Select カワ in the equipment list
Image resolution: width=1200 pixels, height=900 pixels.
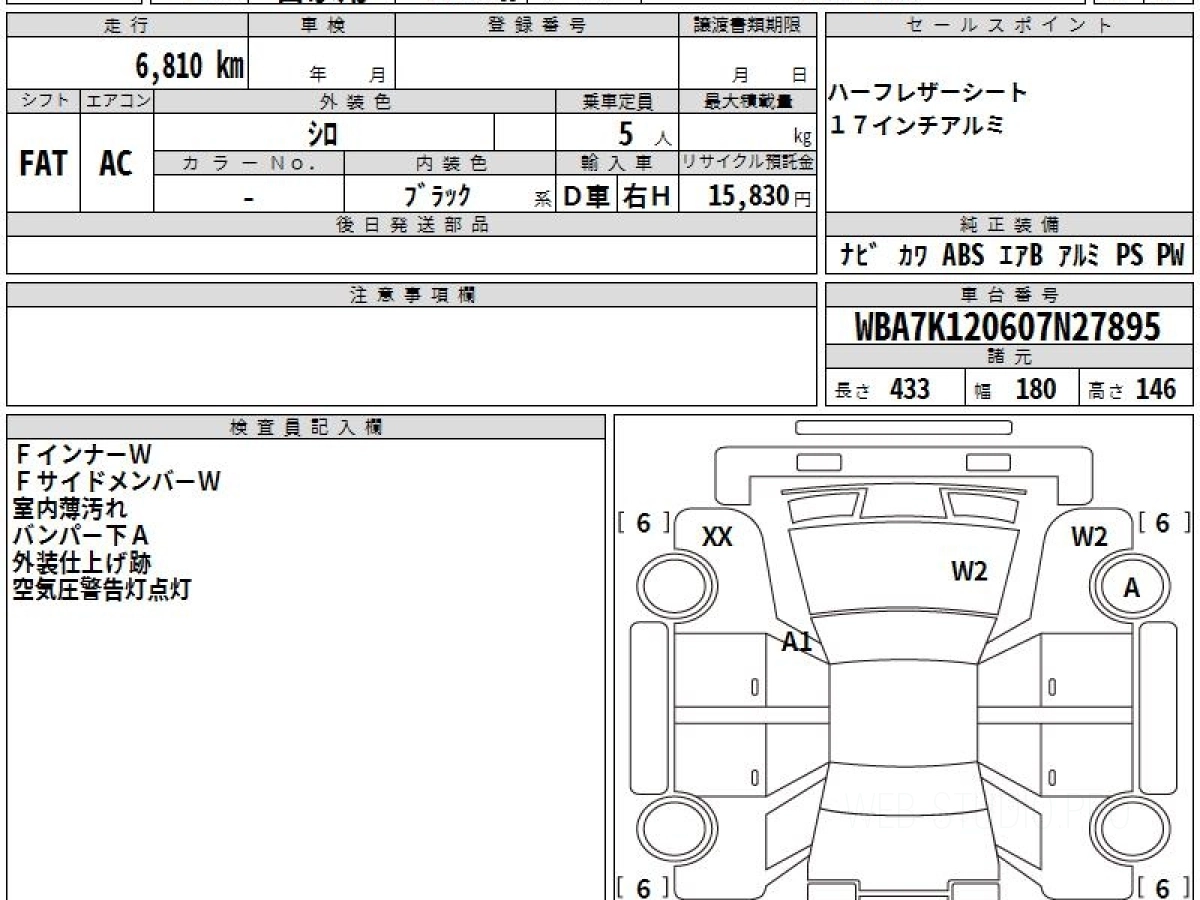pyautogui.click(x=911, y=256)
